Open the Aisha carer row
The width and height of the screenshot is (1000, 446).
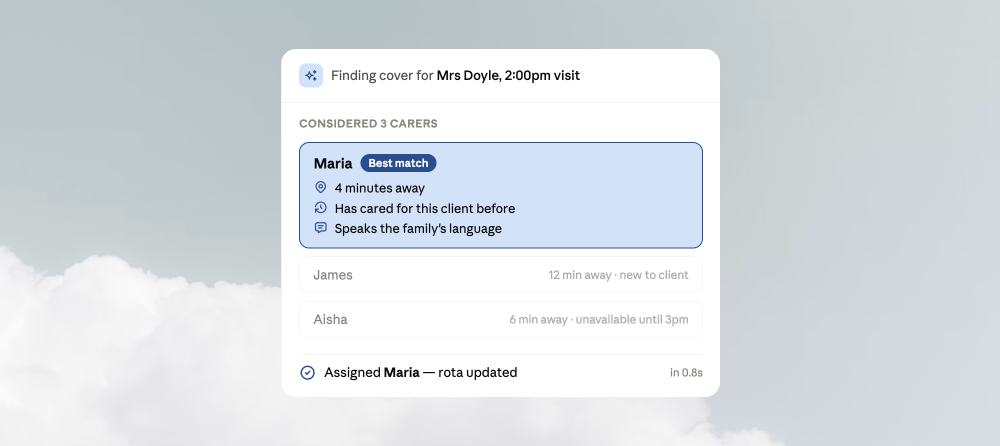501,320
